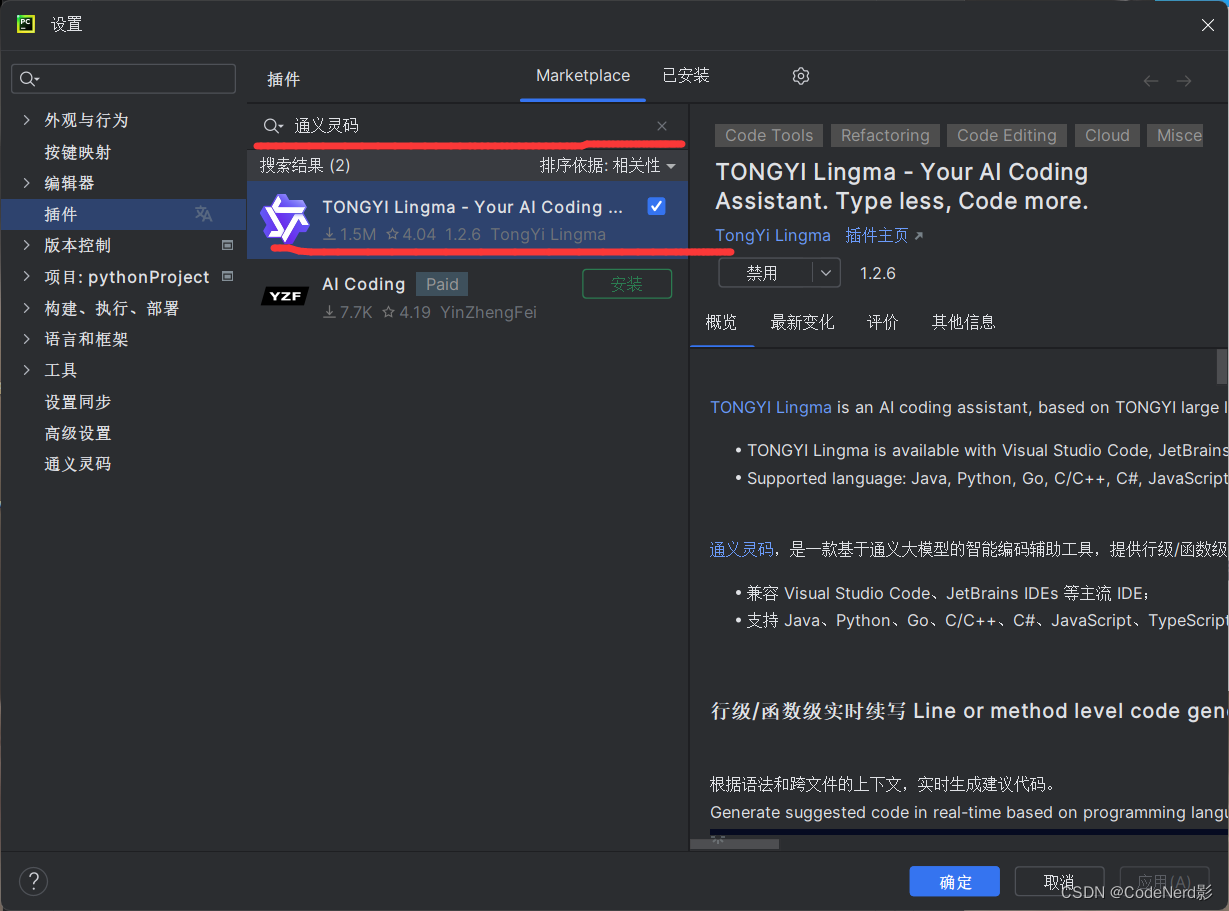
Task: Close the settings dialog window
Action: click(x=1208, y=25)
